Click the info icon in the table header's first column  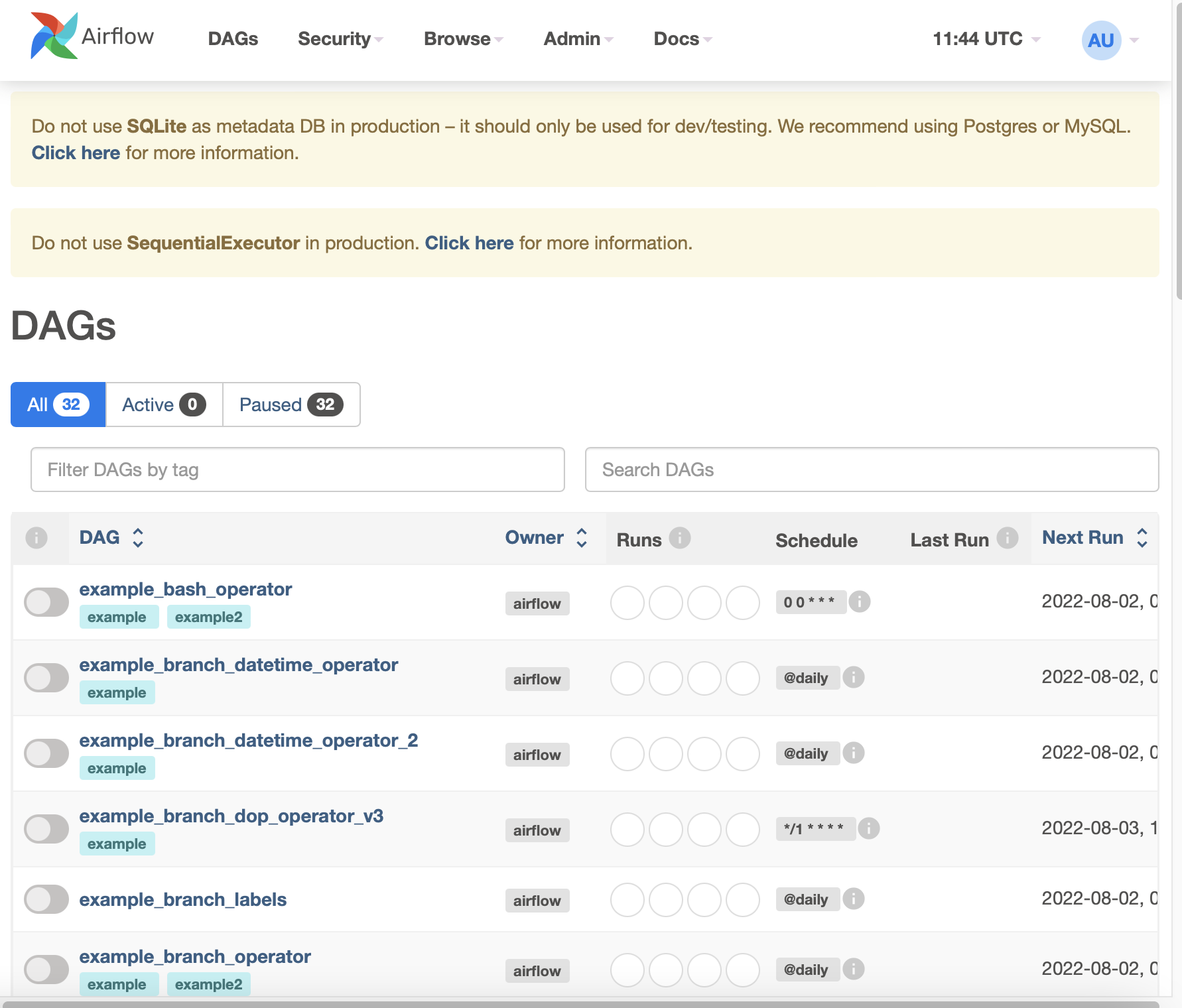[x=36, y=537]
